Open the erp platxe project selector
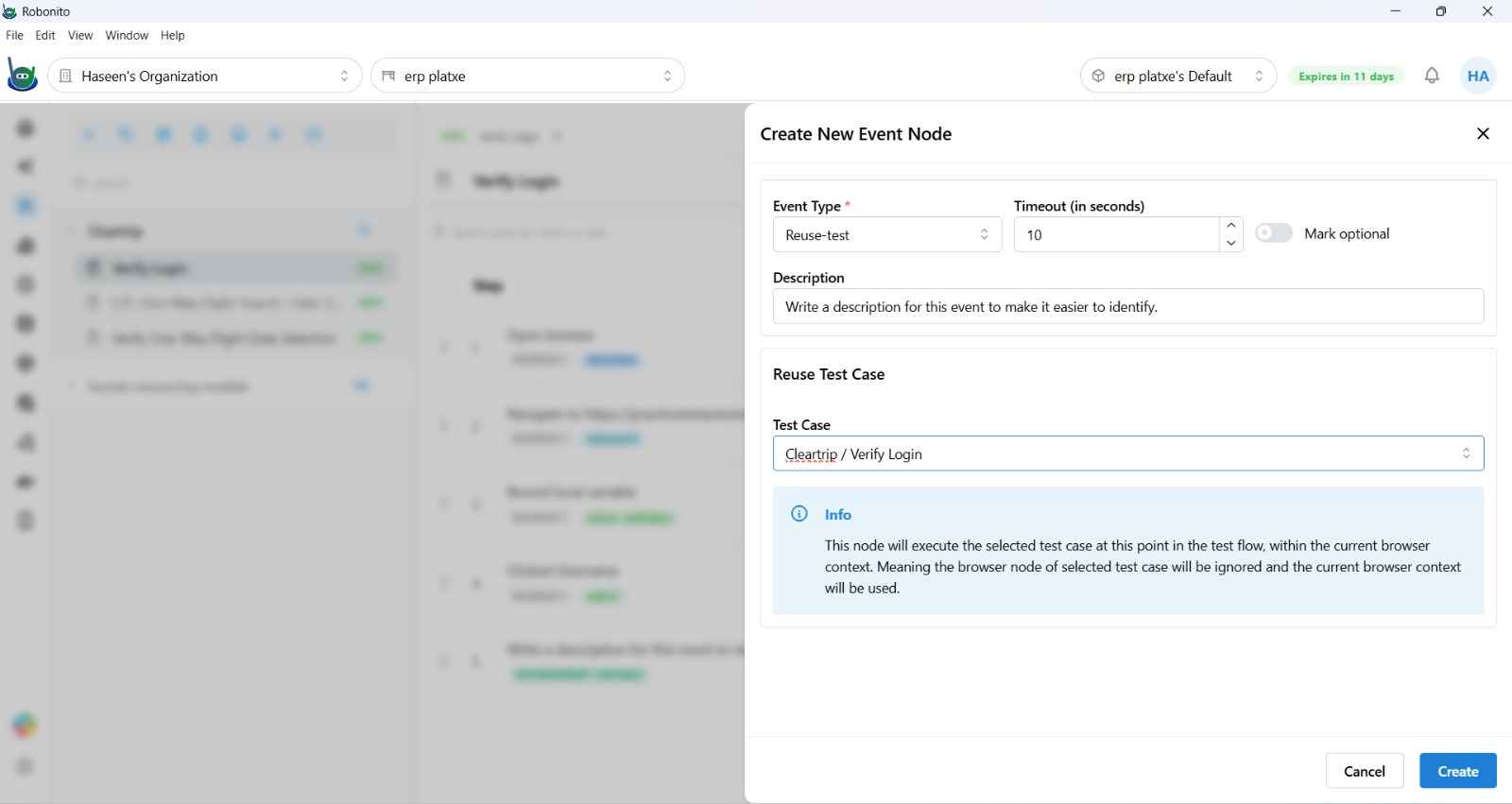This screenshot has height=804, width=1512. click(528, 76)
